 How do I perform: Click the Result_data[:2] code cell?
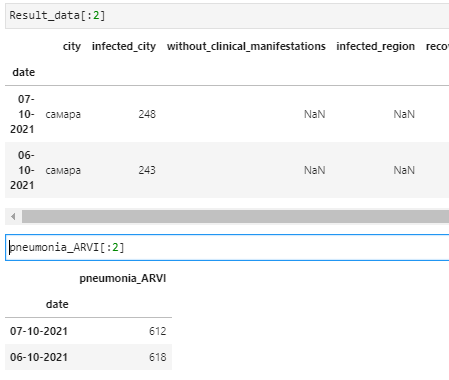click(x=227, y=16)
